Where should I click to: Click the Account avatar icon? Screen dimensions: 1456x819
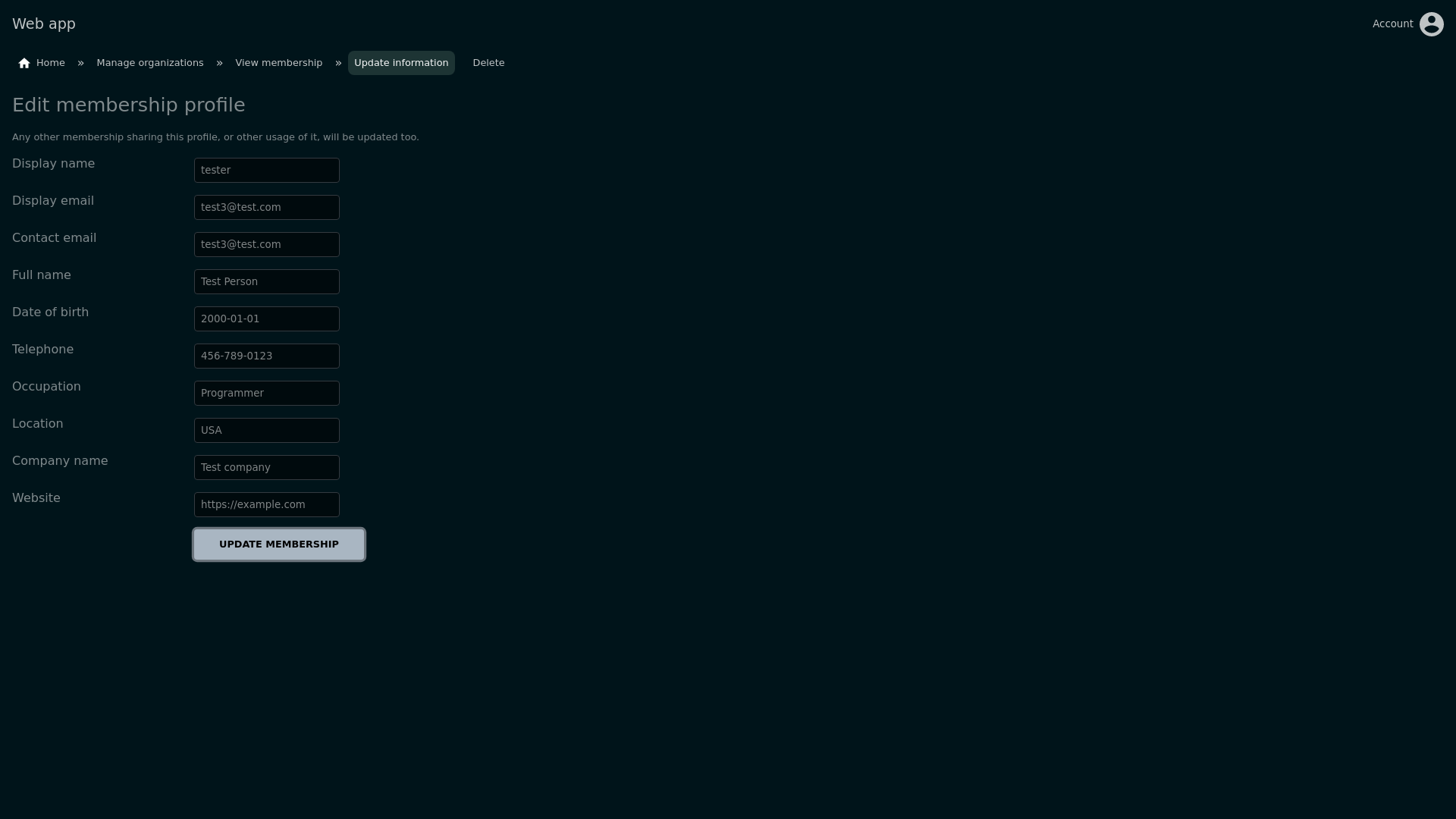pyautogui.click(x=1431, y=24)
